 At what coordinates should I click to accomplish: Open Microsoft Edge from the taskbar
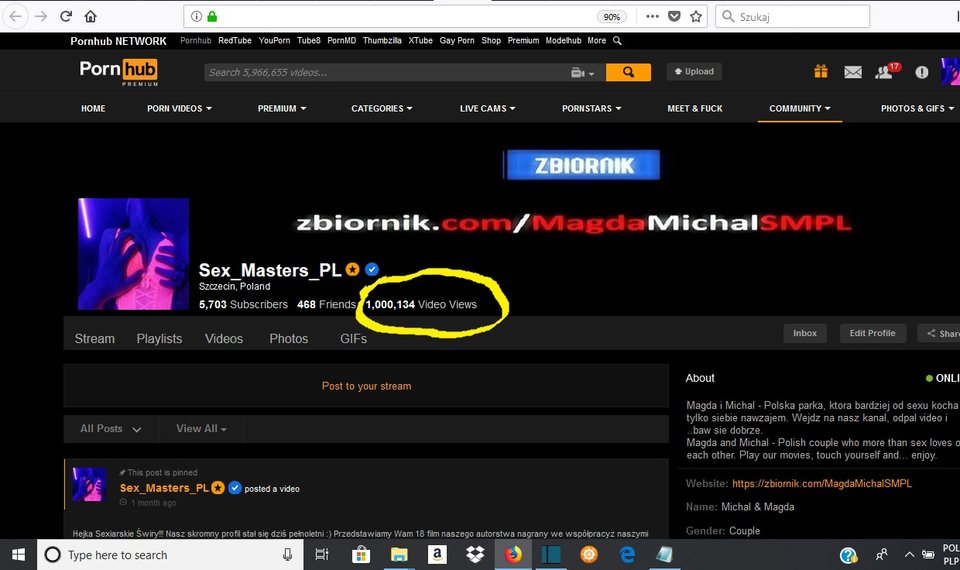627,555
